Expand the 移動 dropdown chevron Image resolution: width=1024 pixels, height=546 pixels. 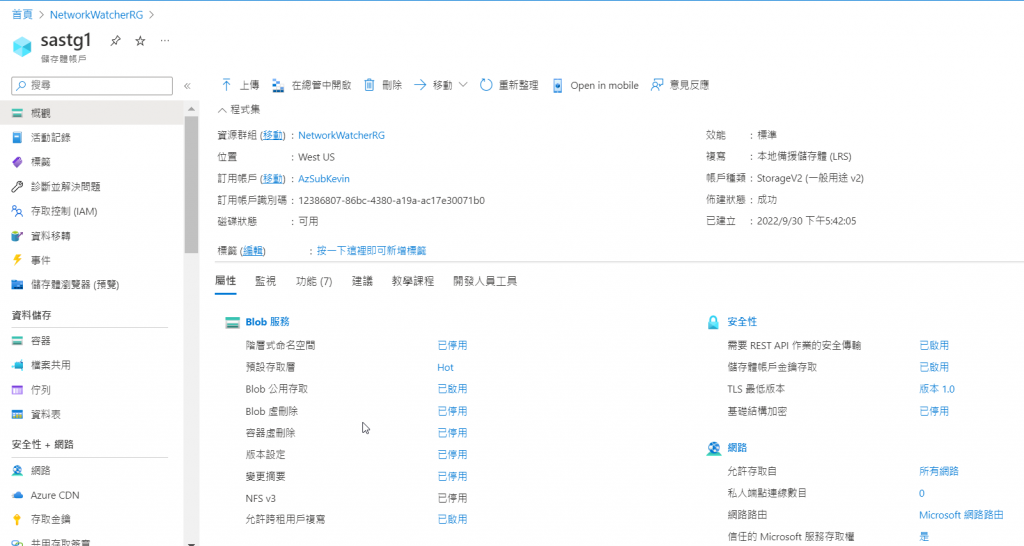pos(463,85)
